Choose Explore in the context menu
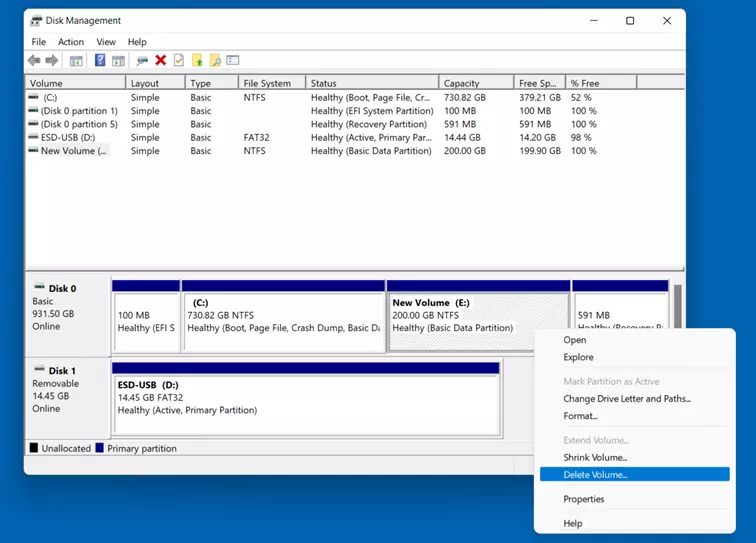The width and height of the screenshot is (756, 543). click(634, 357)
